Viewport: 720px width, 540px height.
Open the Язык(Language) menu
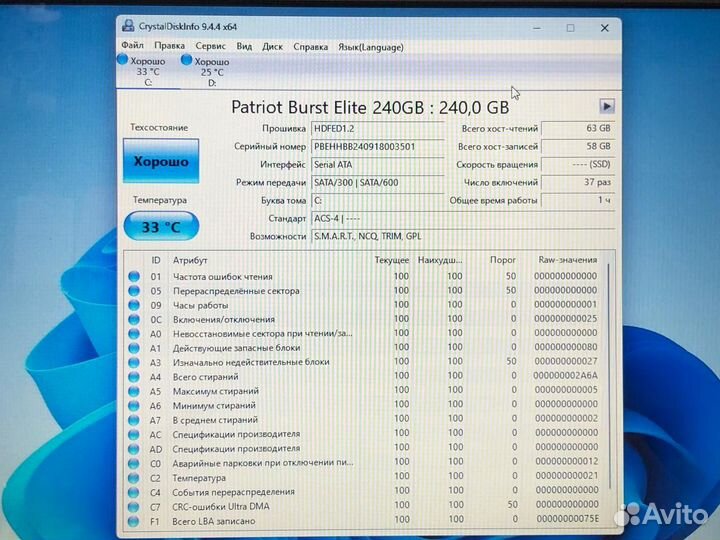click(371, 47)
